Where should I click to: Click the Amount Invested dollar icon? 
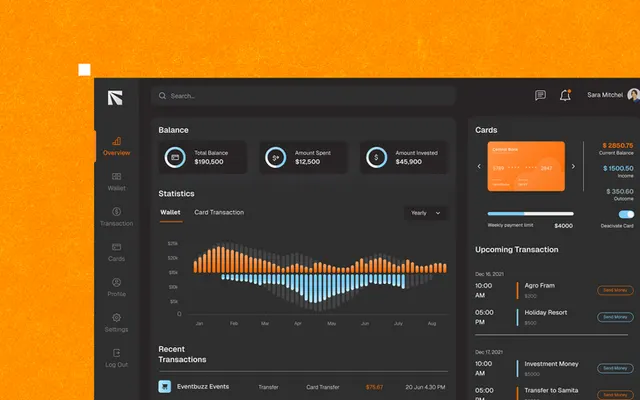click(376, 157)
